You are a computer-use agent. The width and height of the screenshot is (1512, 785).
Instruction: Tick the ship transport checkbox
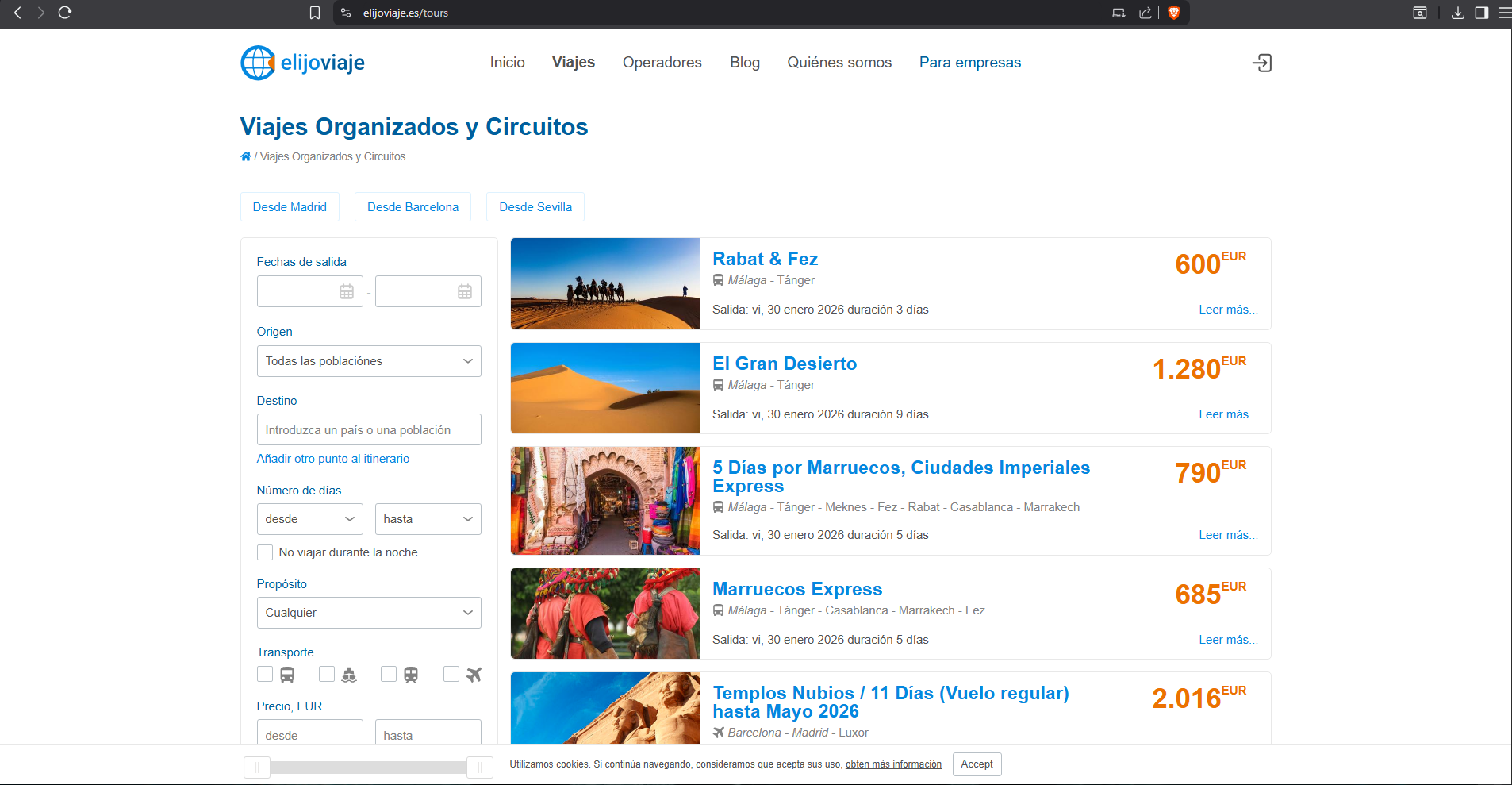(x=327, y=674)
